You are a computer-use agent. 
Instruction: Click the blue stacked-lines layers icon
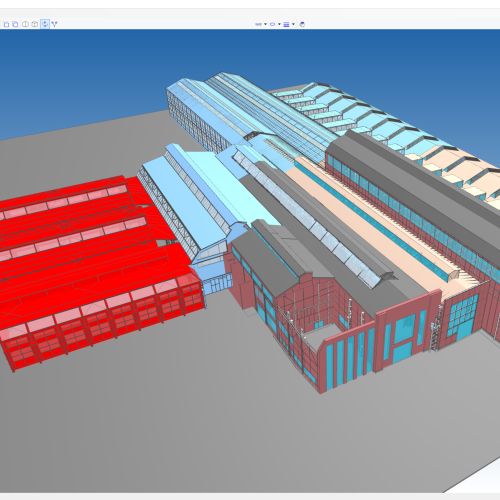pyautogui.click(x=286, y=24)
